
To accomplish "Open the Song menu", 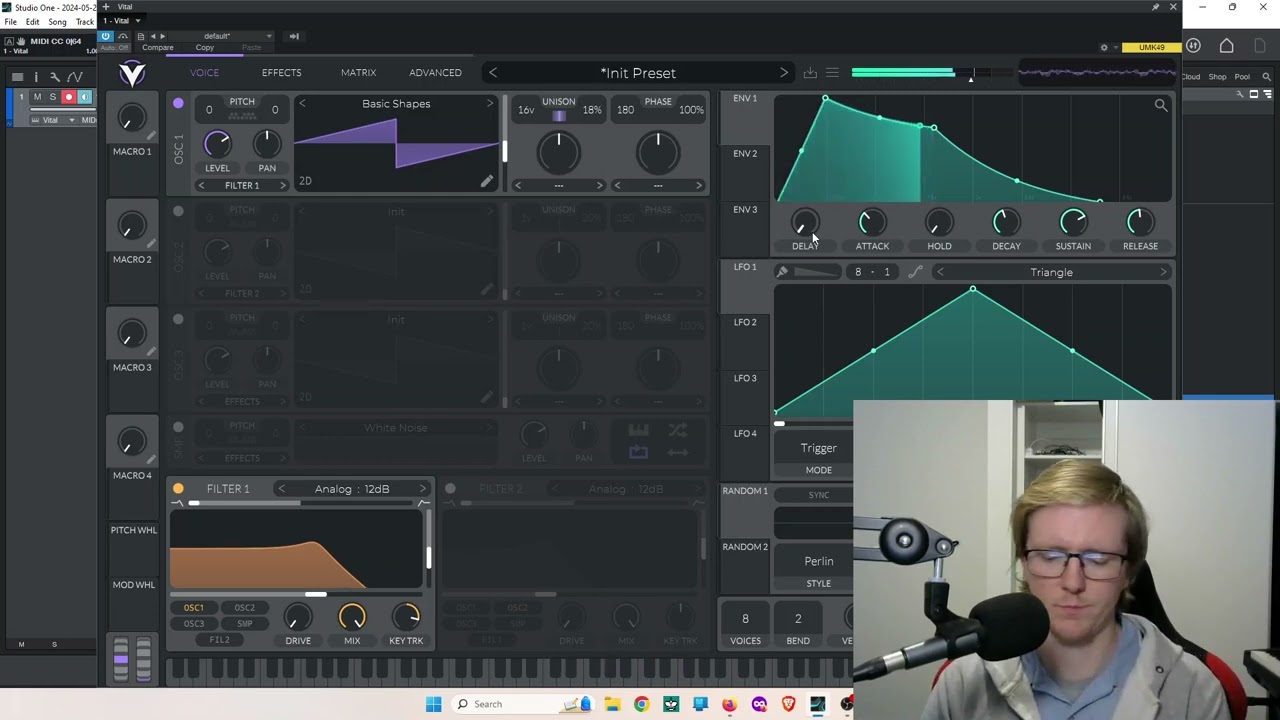I will pos(57,22).
